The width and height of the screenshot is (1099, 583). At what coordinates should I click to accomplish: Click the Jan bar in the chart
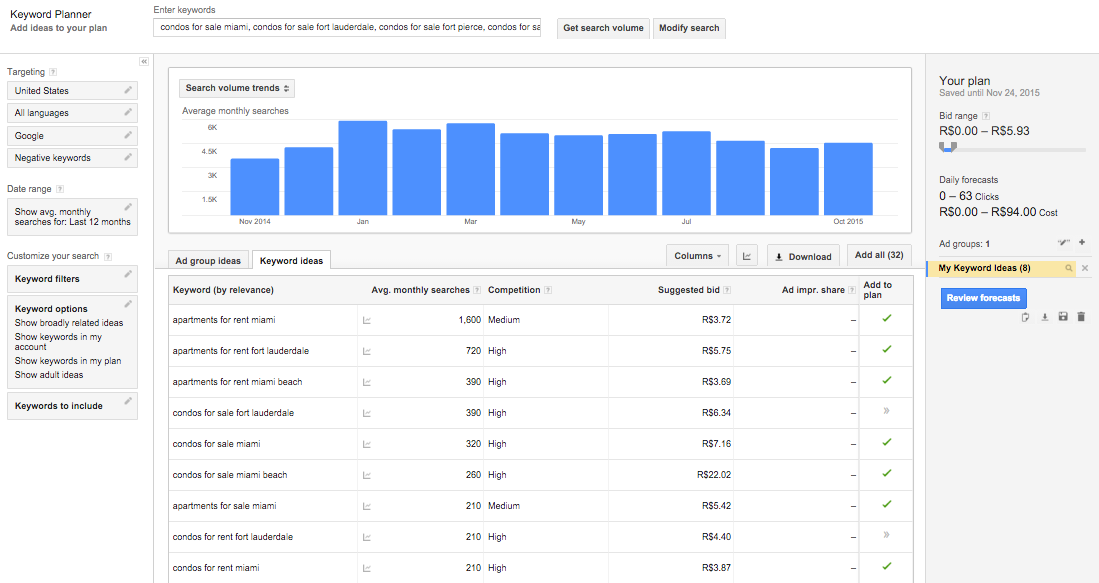pos(362,168)
